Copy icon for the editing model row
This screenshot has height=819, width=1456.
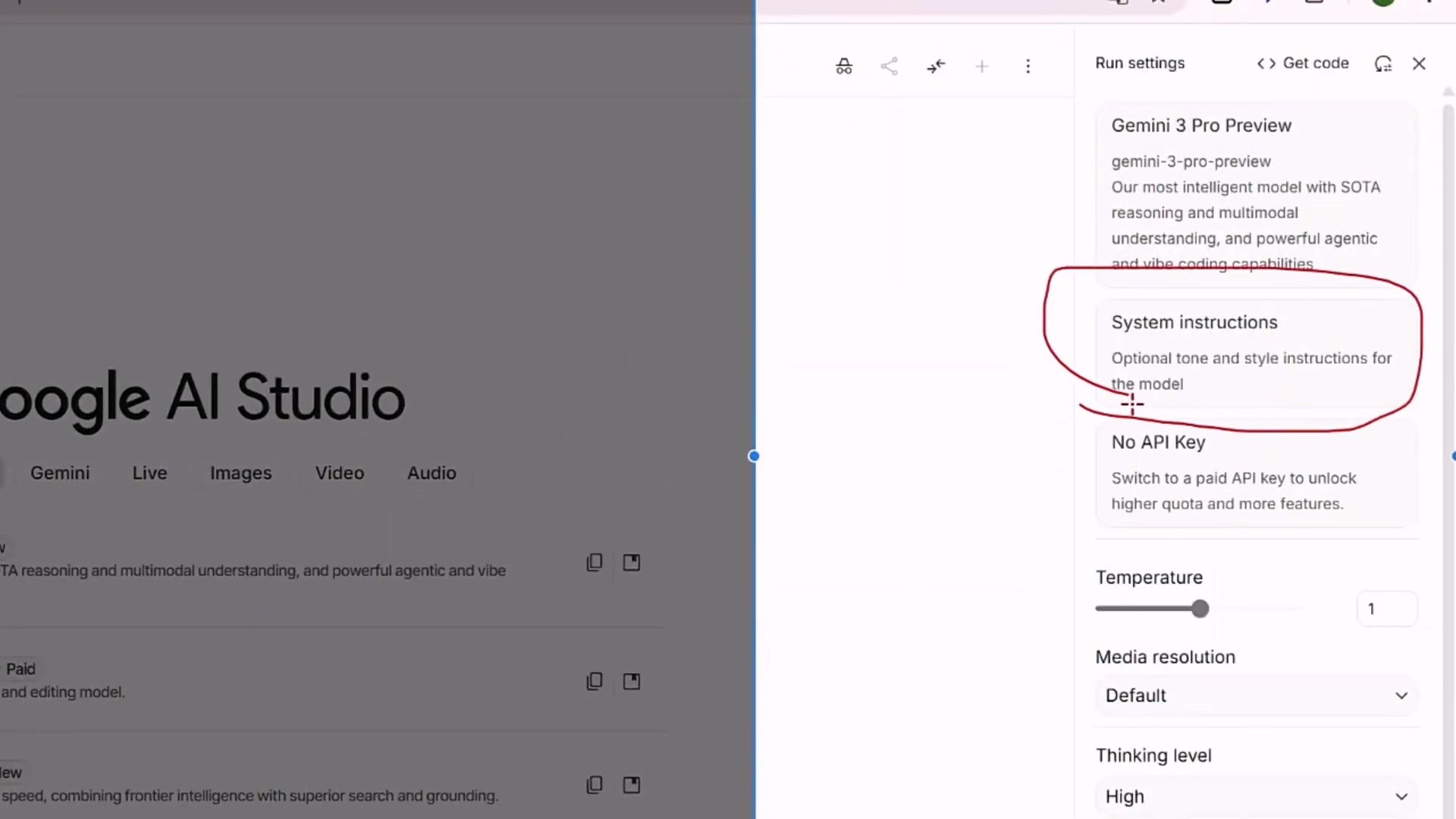click(x=595, y=681)
